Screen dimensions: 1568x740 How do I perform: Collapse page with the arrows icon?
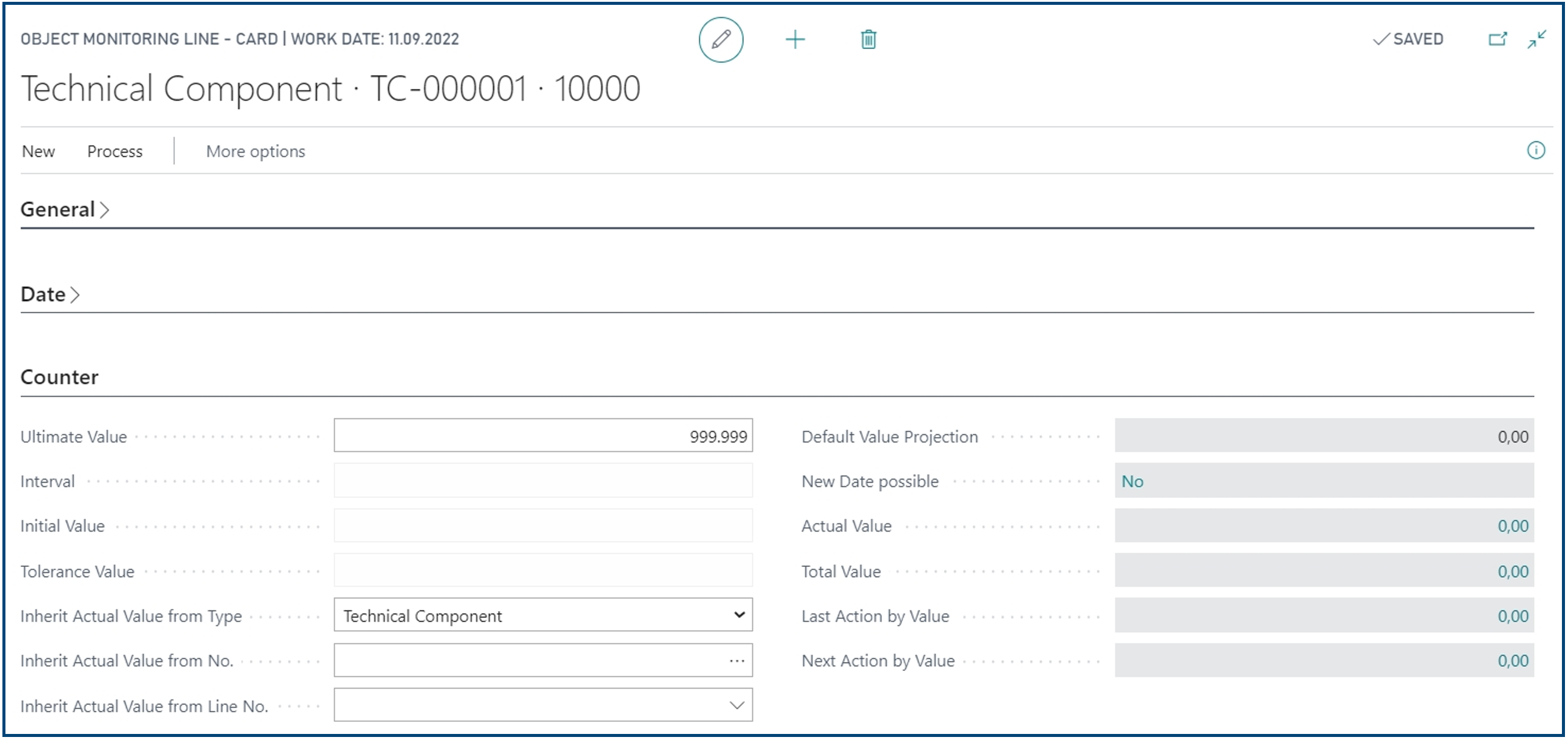pos(1537,39)
